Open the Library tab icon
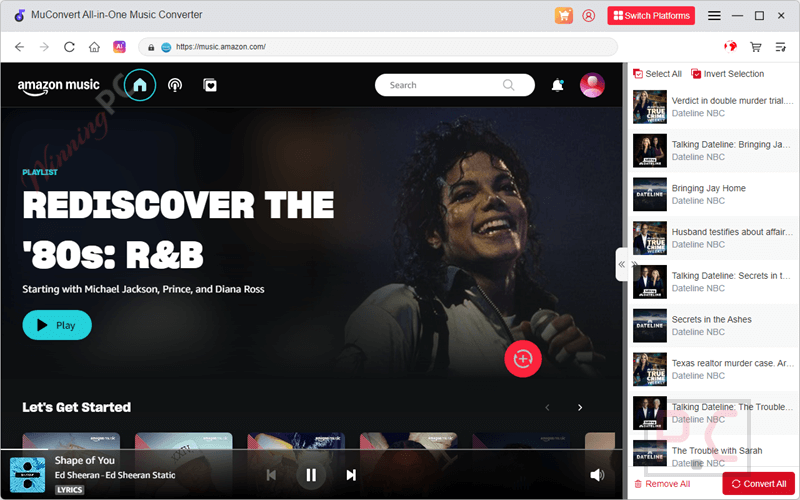 coord(210,85)
